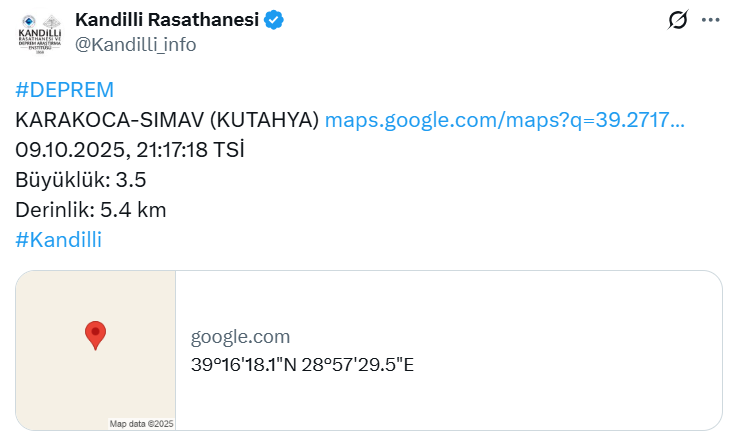Click the coordinates title 39°16'18.1"N 28°57'29.5"E
Image resolution: width=729 pixels, height=441 pixels.
pyautogui.click(x=302, y=364)
